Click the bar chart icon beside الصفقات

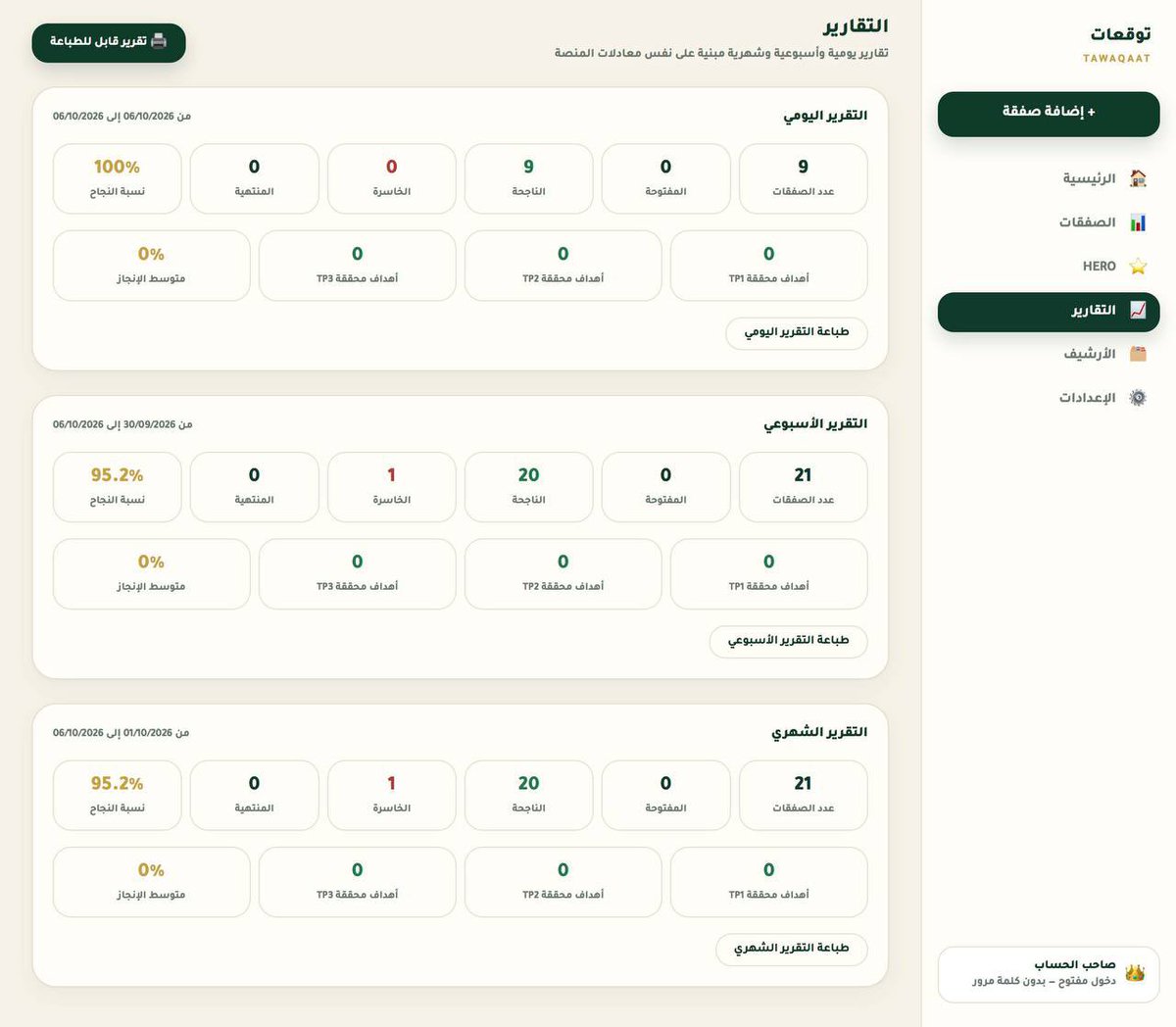click(x=1138, y=222)
